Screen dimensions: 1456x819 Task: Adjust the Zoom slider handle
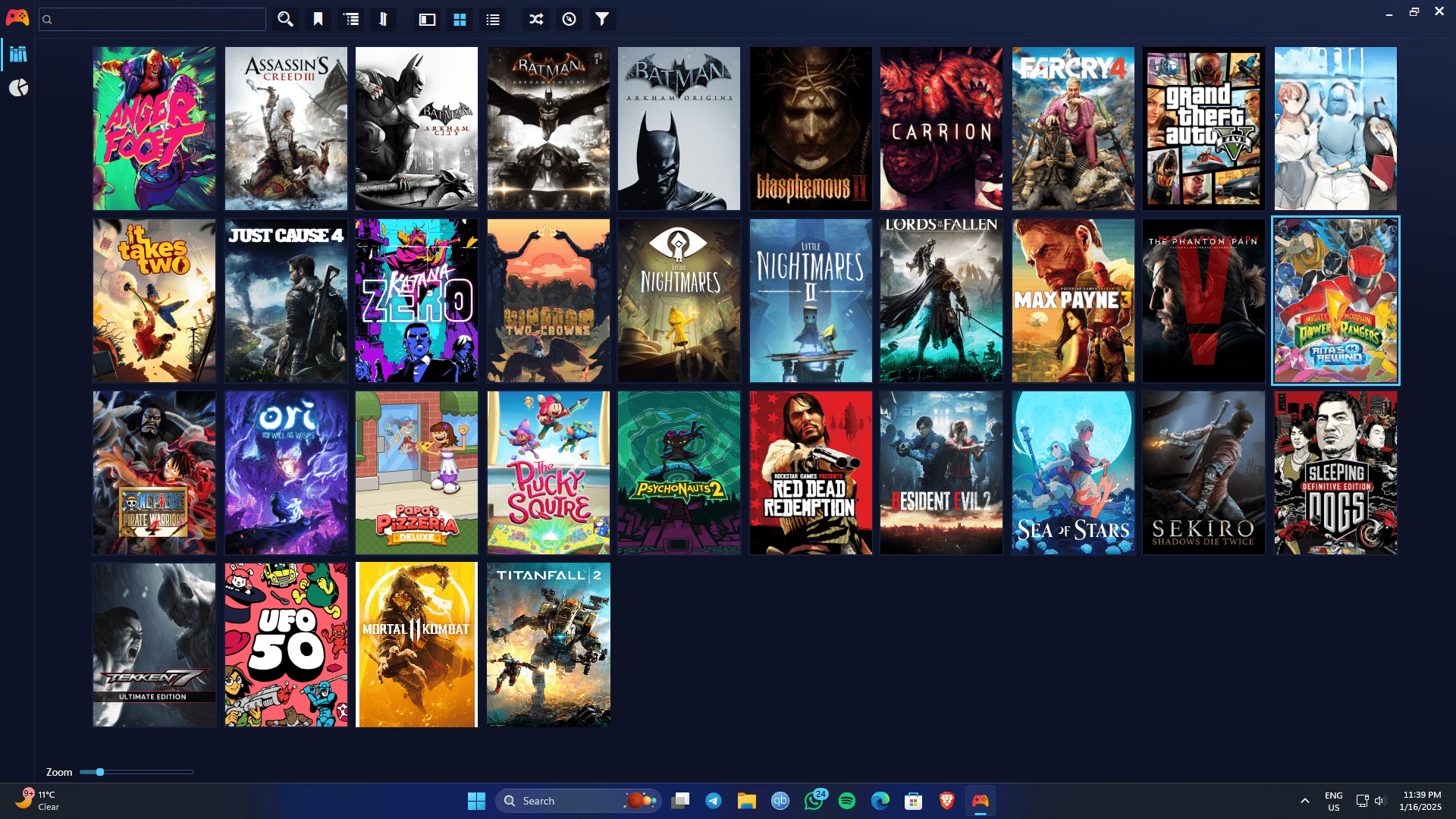point(99,772)
